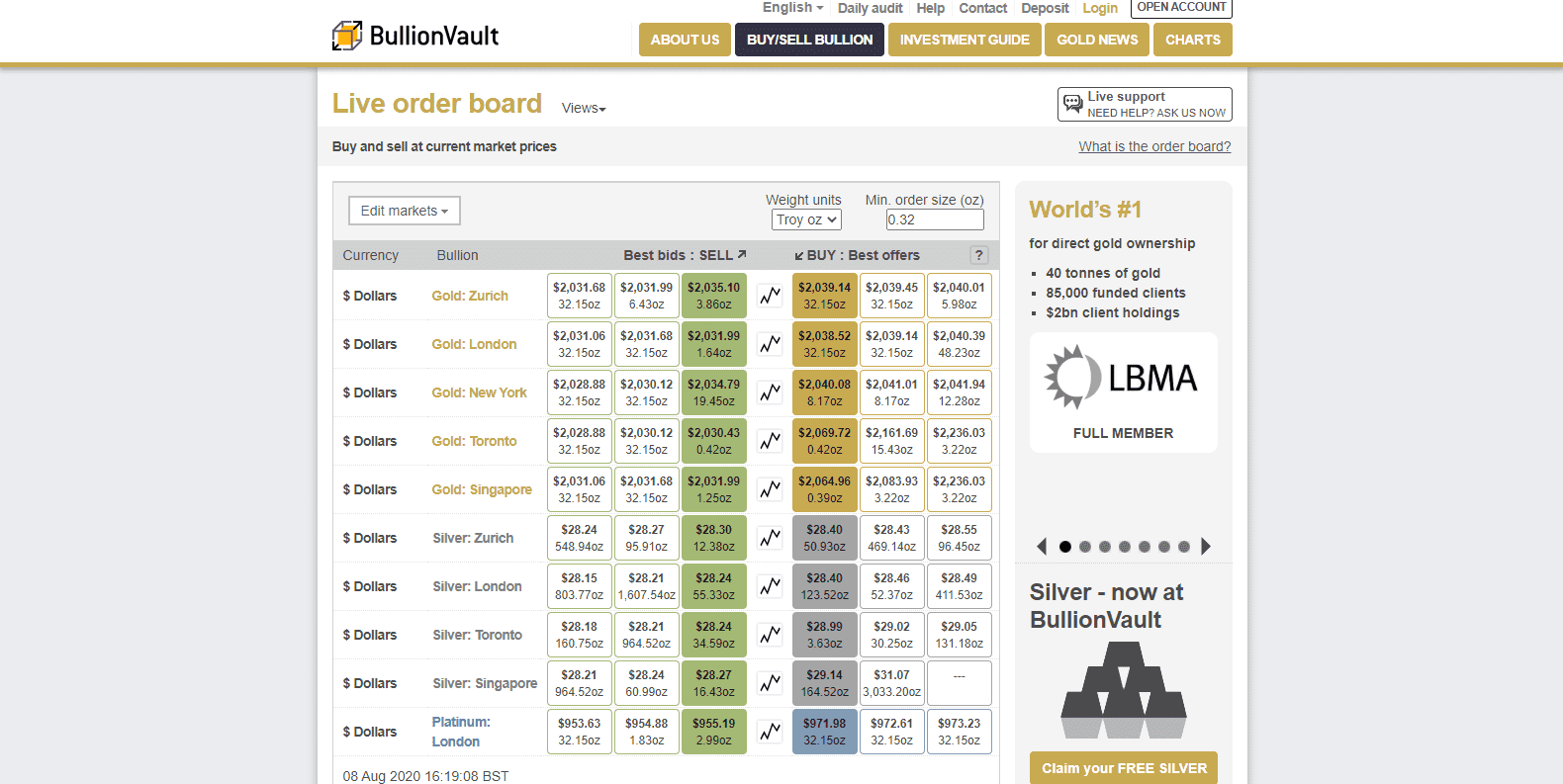1563x784 pixels.
Task: Select seventh carousel dot indicator
Action: [1184, 547]
